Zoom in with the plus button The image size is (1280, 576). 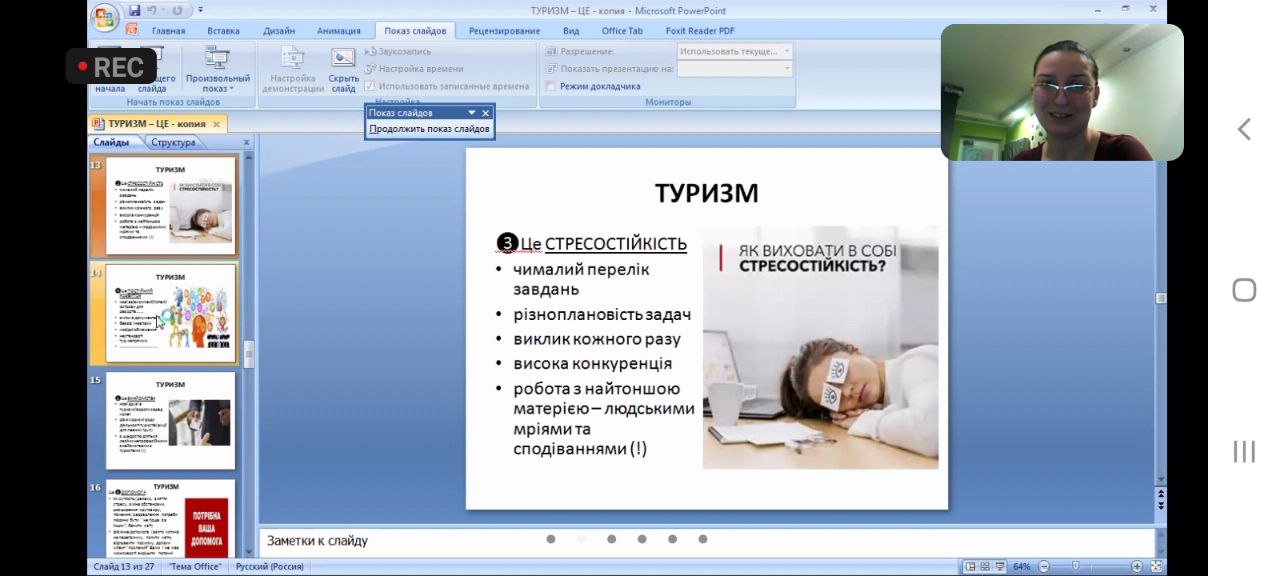(1137, 566)
